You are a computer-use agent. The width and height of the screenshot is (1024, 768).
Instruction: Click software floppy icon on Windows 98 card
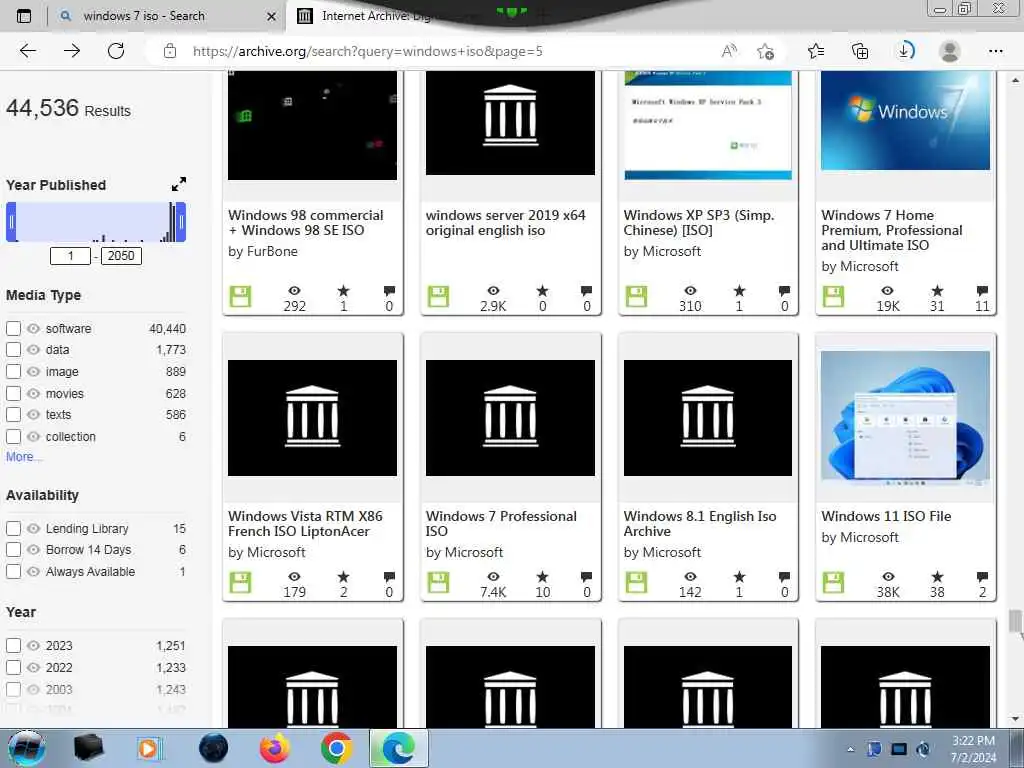point(240,296)
